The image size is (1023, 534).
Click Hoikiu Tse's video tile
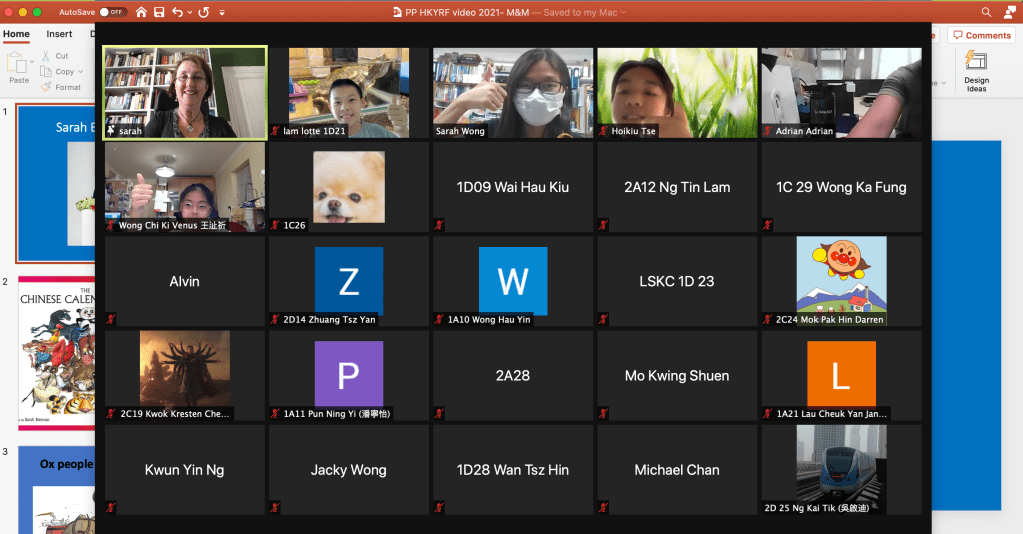[677, 92]
